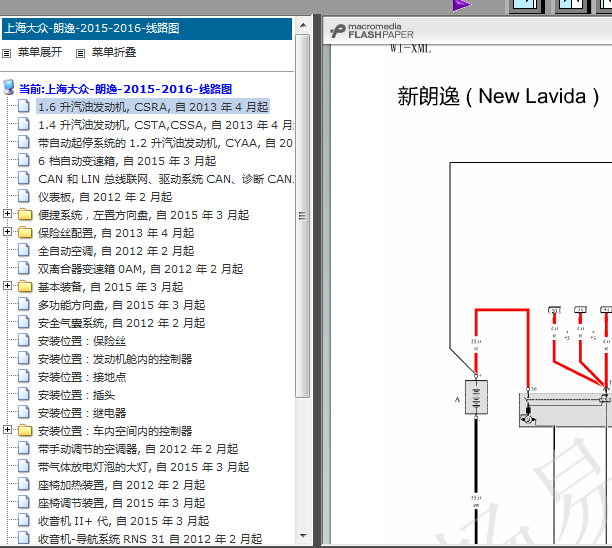Select 6 档自动变速箱, 自 2015 年 3 月起

click(x=127, y=161)
